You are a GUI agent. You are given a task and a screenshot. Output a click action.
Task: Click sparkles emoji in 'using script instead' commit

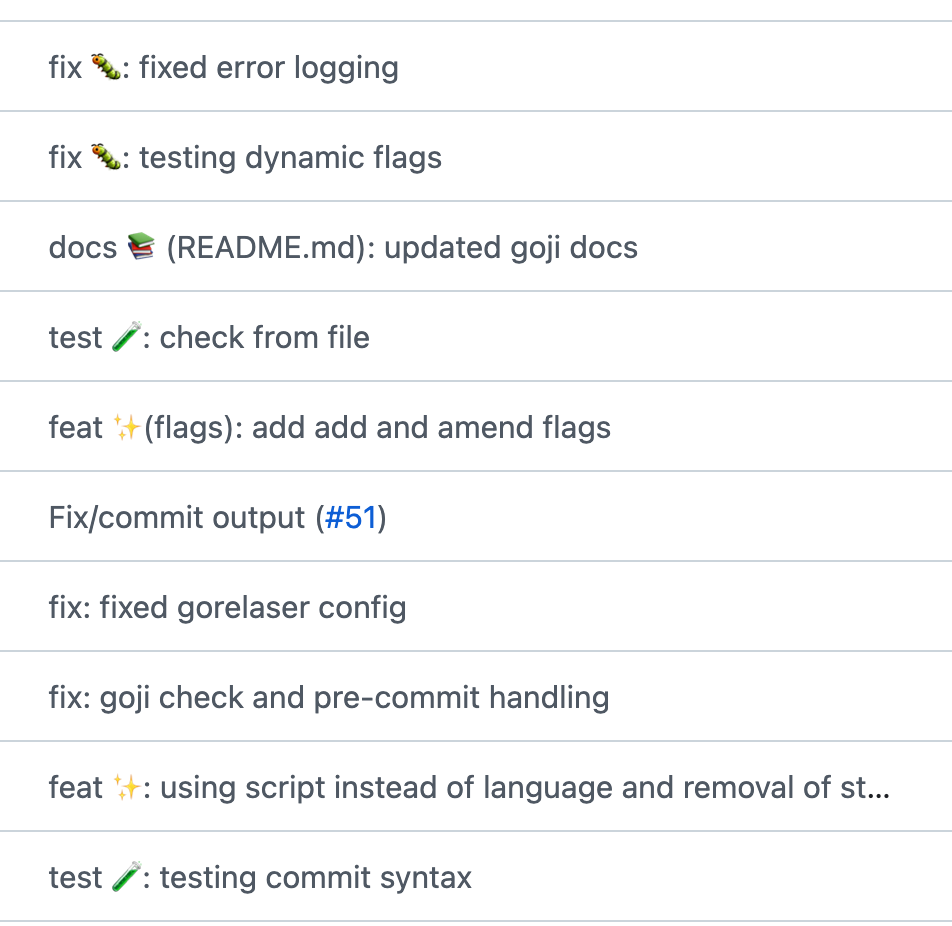click(127, 787)
